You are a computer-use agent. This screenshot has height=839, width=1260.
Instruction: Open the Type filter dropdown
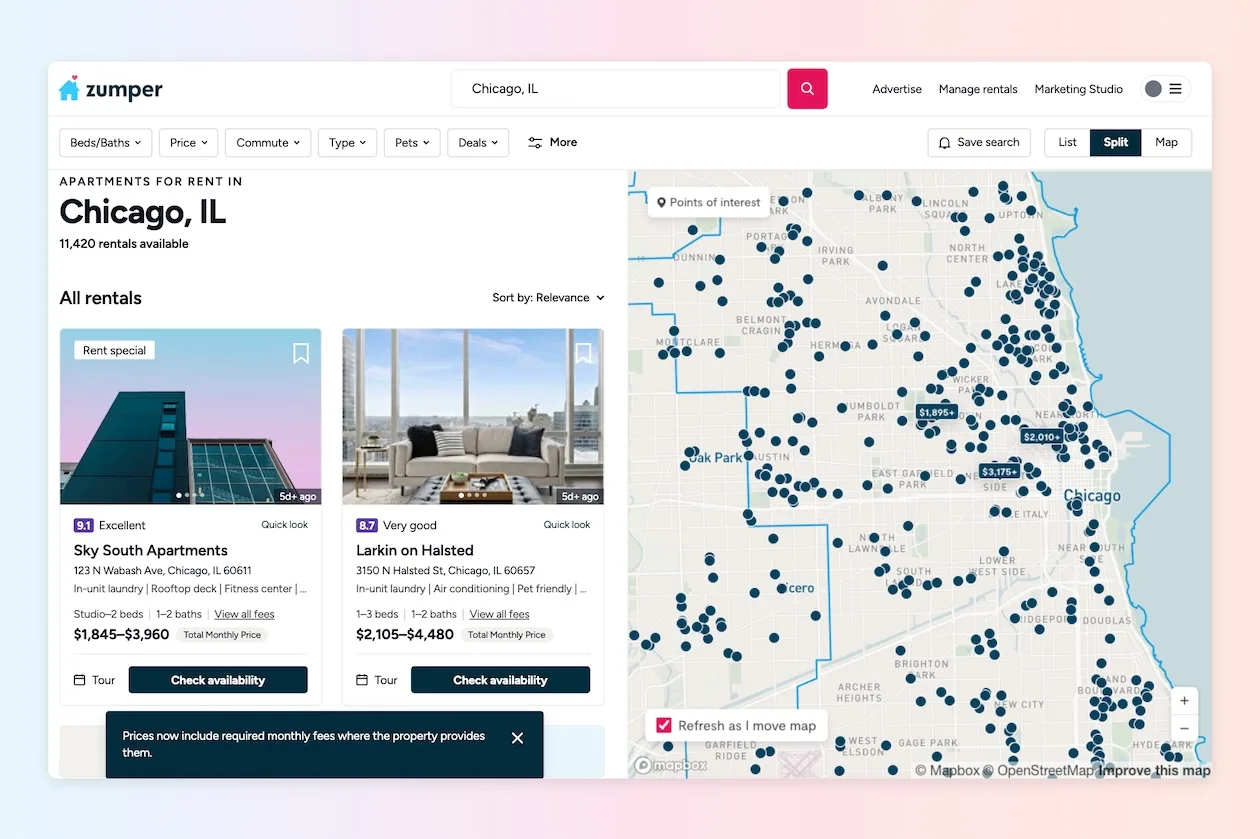coord(348,143)
